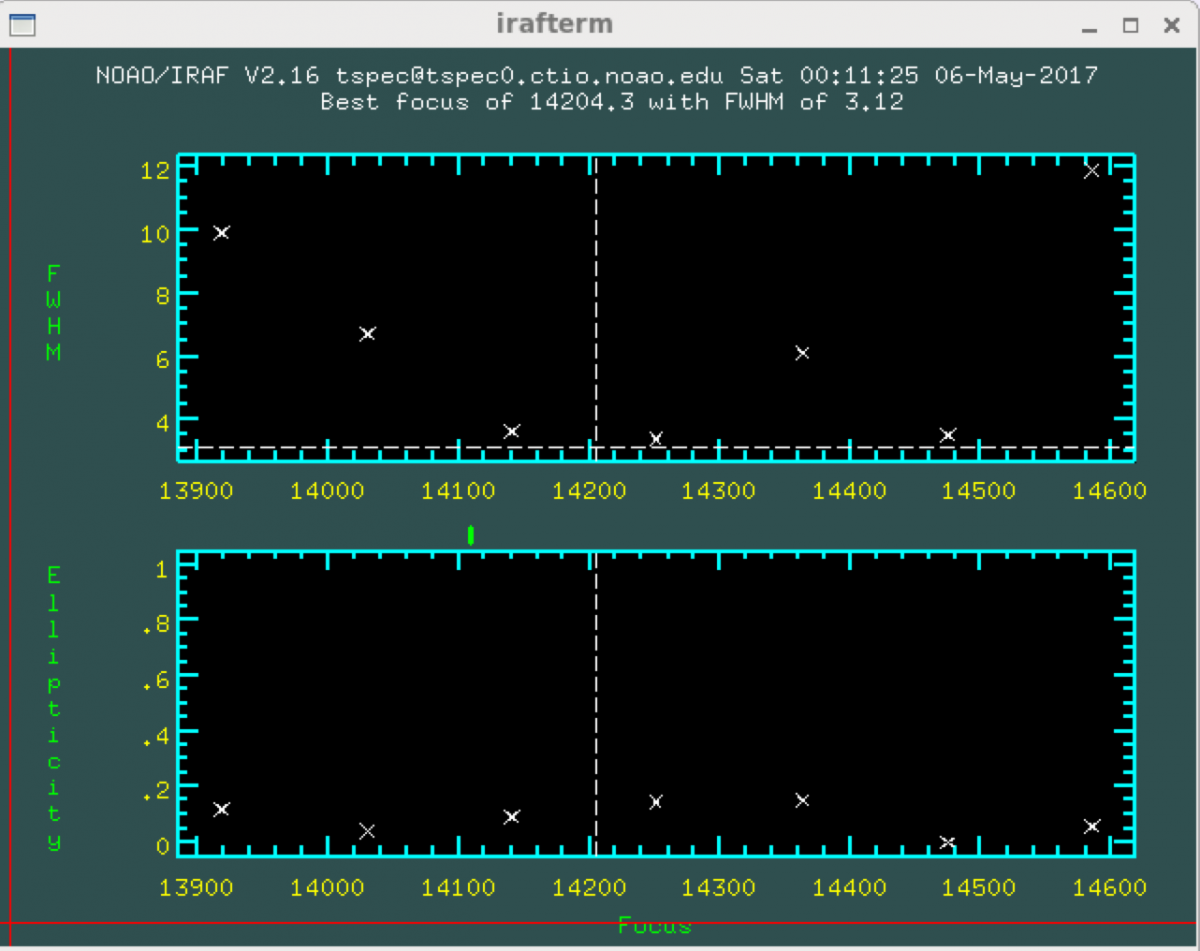Click the green Focus axis title
Viewport: 1200px width, 951px height.
[x=655, y=925]
